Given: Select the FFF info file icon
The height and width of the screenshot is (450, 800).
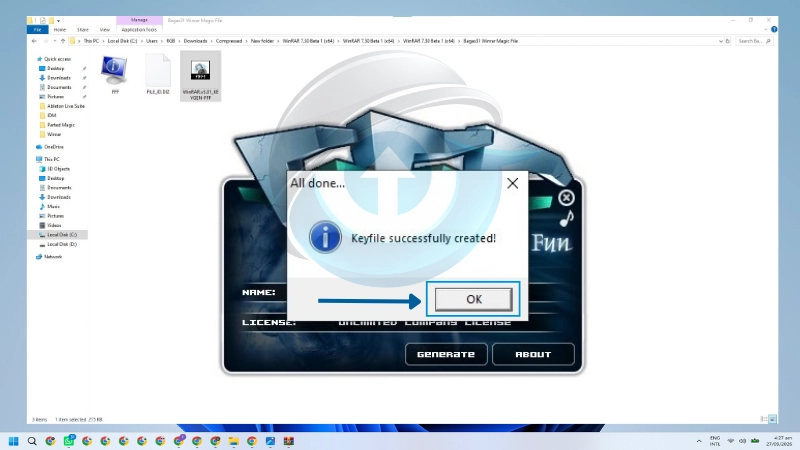Looking at the screenshot, I should [115, 74].
